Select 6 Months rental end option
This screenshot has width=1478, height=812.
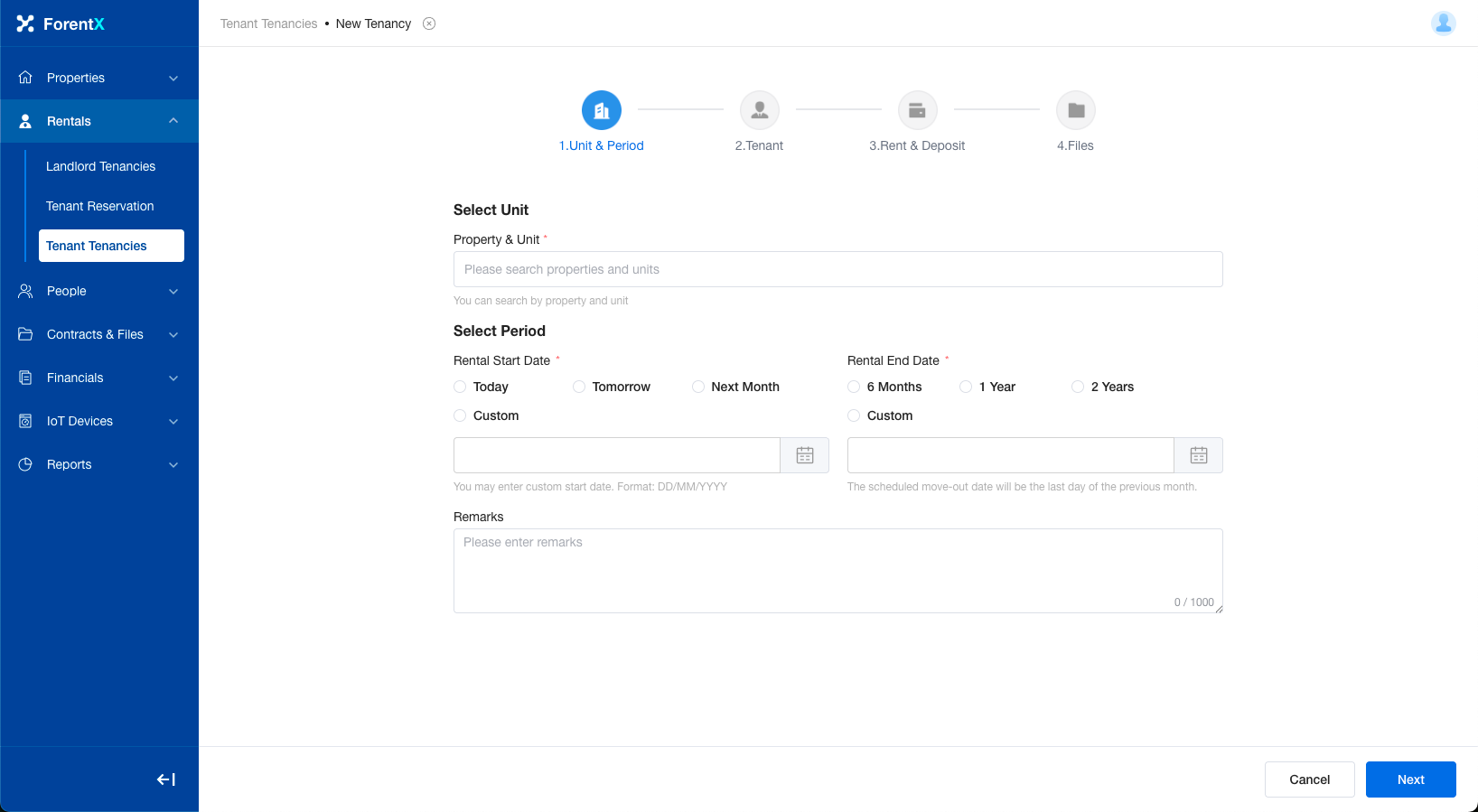[x=854, y=387]
